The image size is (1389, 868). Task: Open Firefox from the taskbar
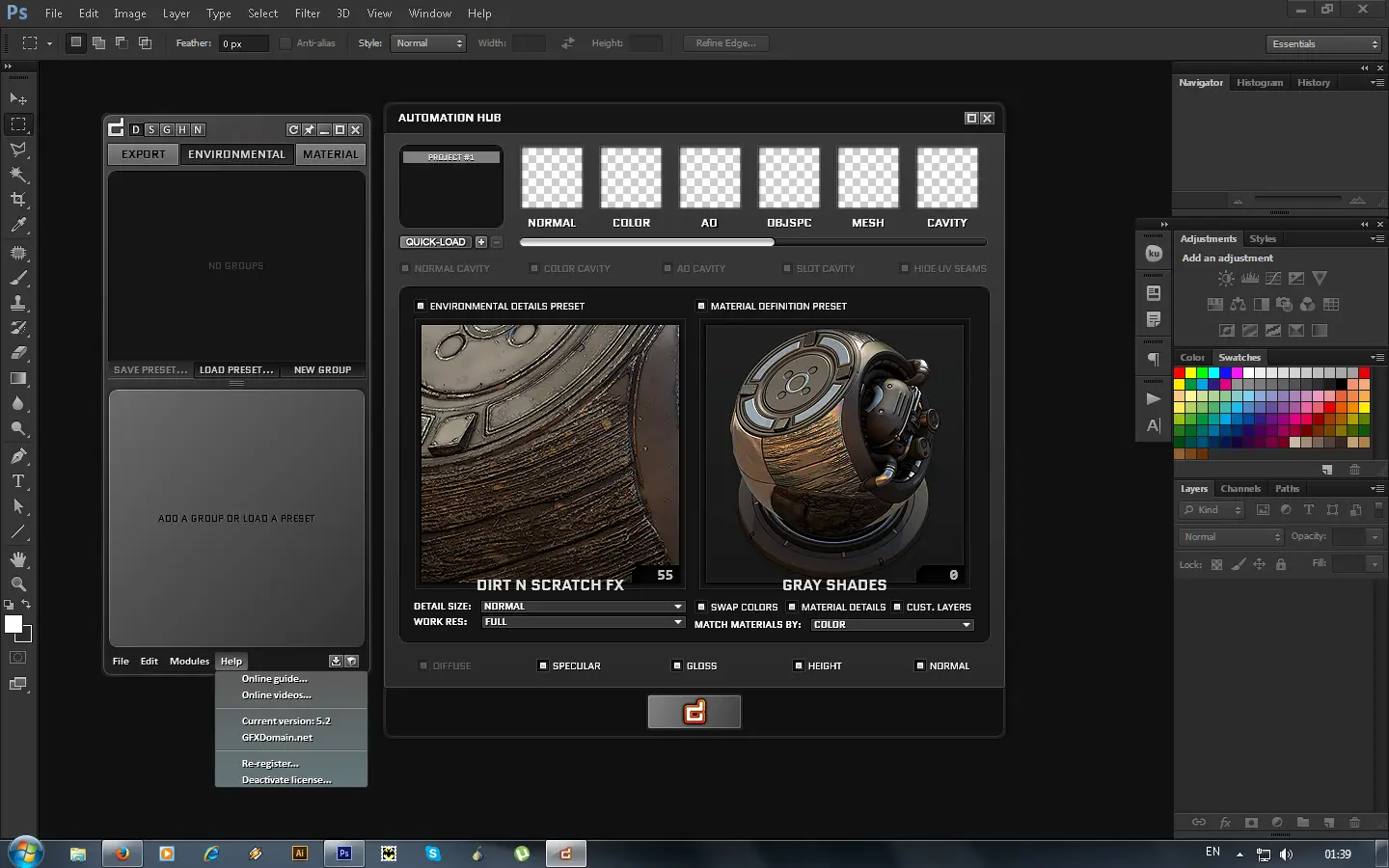[x=123, y=854]
